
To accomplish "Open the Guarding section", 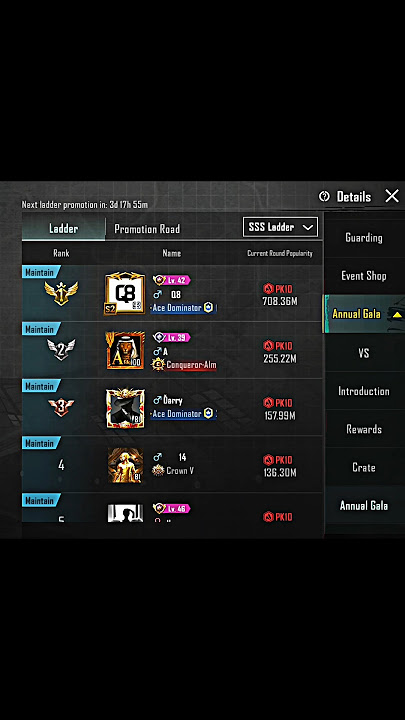I will 364,237.
